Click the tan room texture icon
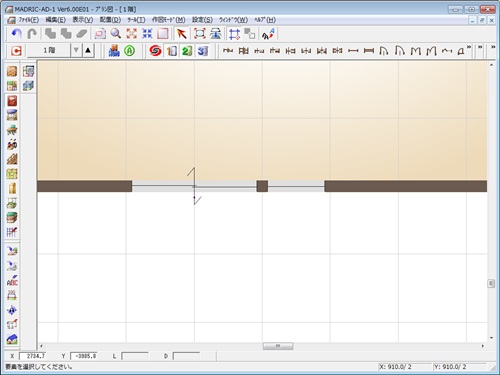The height and width of the screenshot is (375, 500). coord(12,71)
